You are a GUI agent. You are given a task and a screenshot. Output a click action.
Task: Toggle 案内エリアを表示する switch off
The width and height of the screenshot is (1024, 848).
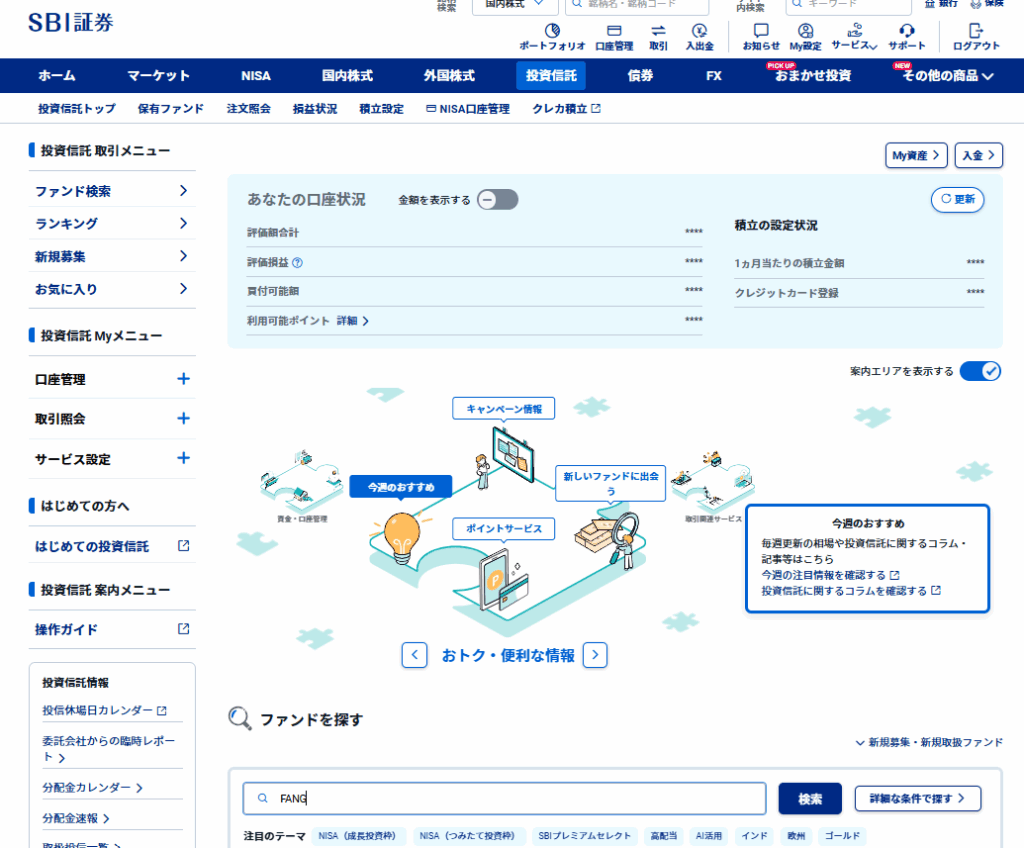click(x=980, y=371)
